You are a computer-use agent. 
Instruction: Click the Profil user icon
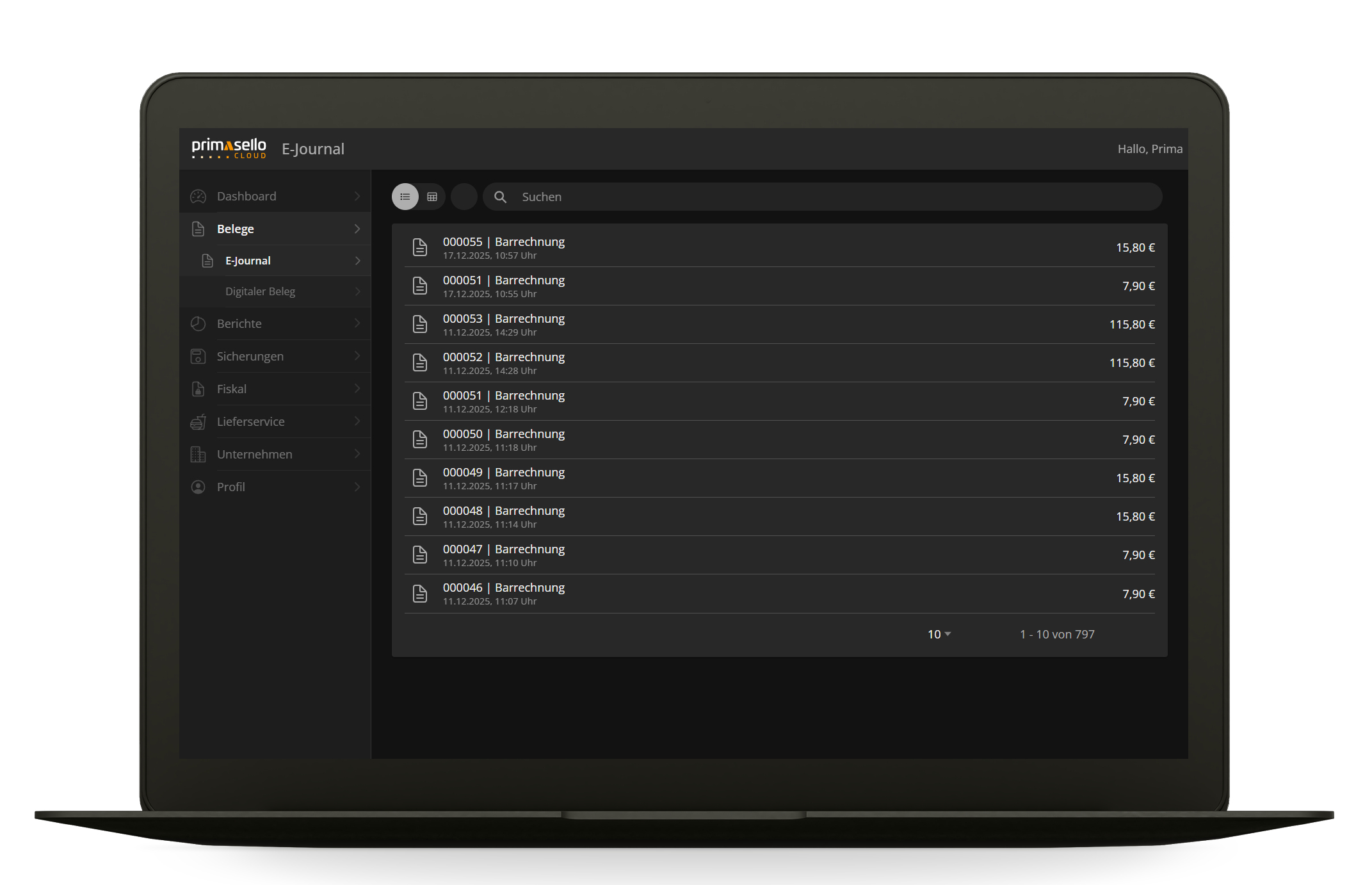click(198, 487)
